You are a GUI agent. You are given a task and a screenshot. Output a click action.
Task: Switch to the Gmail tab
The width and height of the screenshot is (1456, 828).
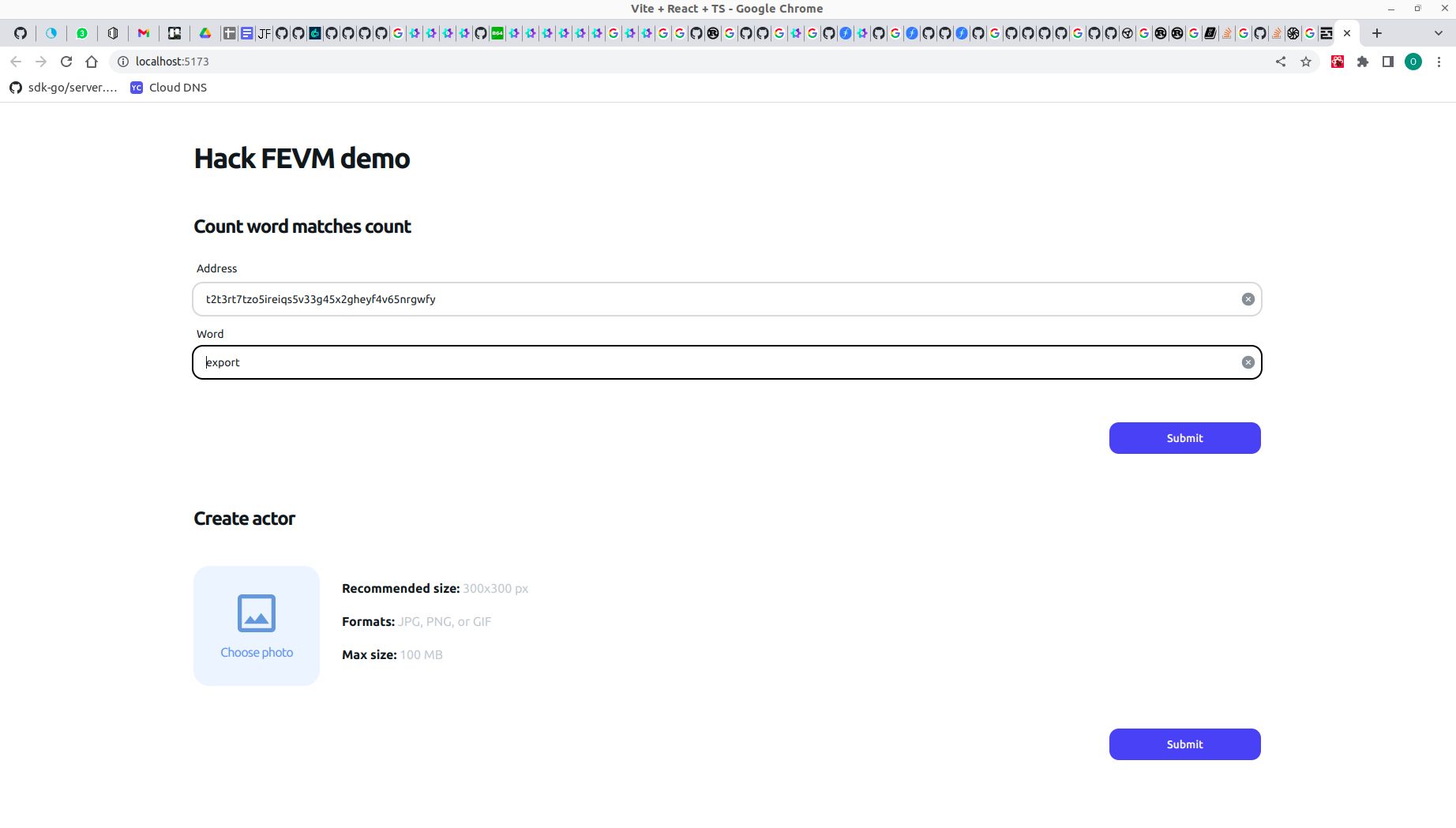(144, 33)
